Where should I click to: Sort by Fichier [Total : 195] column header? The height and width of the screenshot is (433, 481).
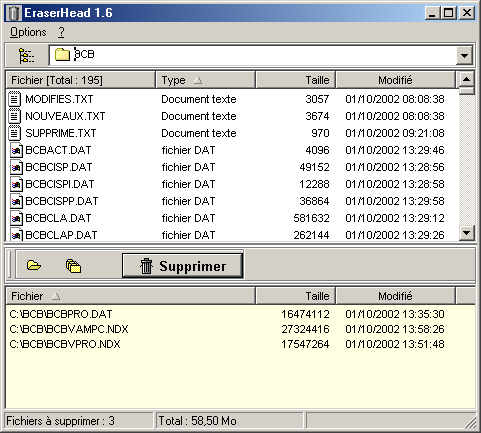pos(81,80)
